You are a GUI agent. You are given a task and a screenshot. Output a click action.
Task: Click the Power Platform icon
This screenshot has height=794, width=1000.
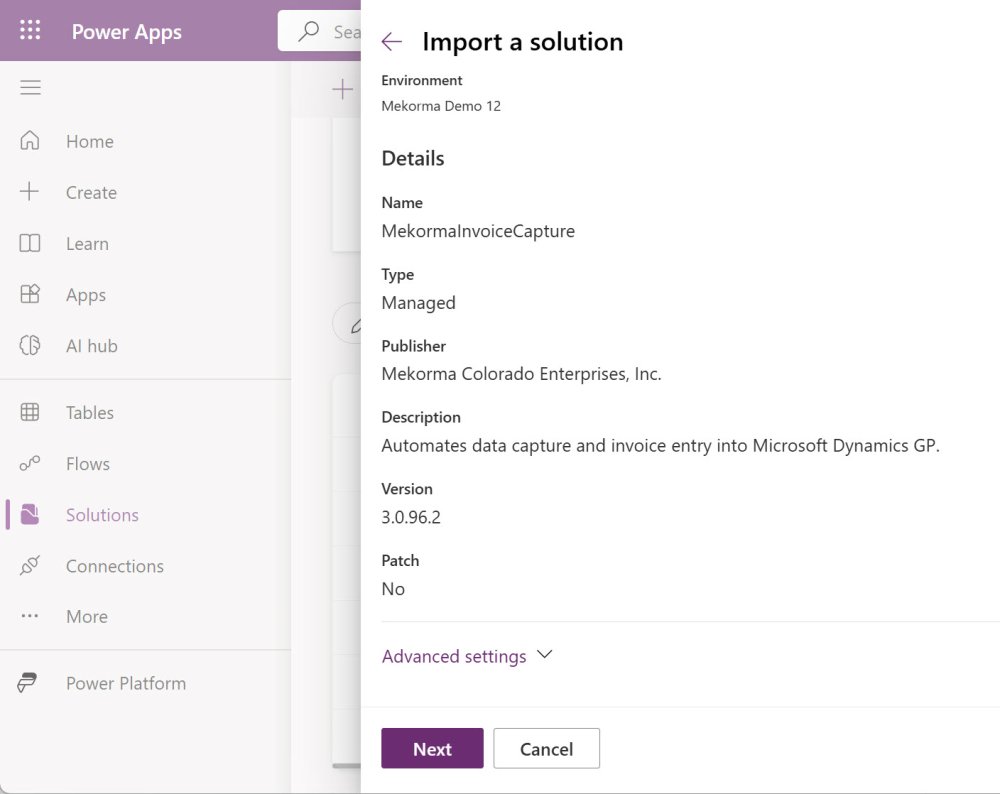[28, 684]
